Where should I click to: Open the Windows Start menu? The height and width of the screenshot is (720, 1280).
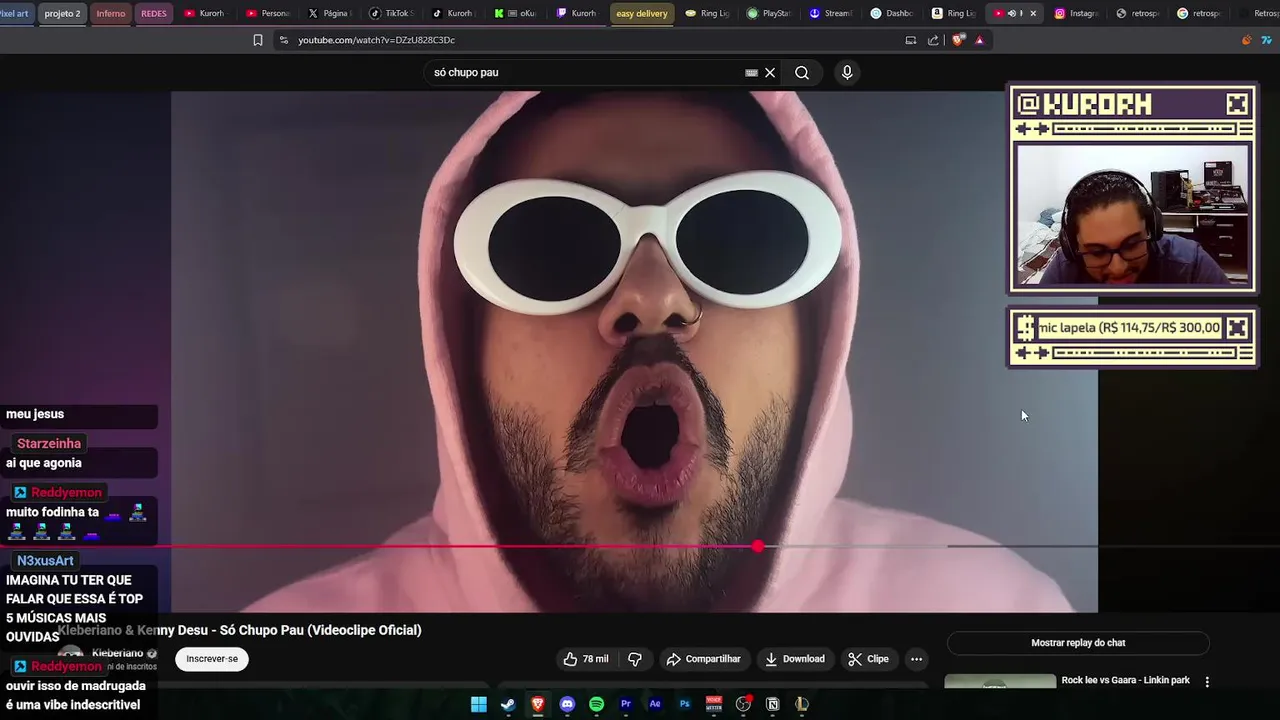479,704
